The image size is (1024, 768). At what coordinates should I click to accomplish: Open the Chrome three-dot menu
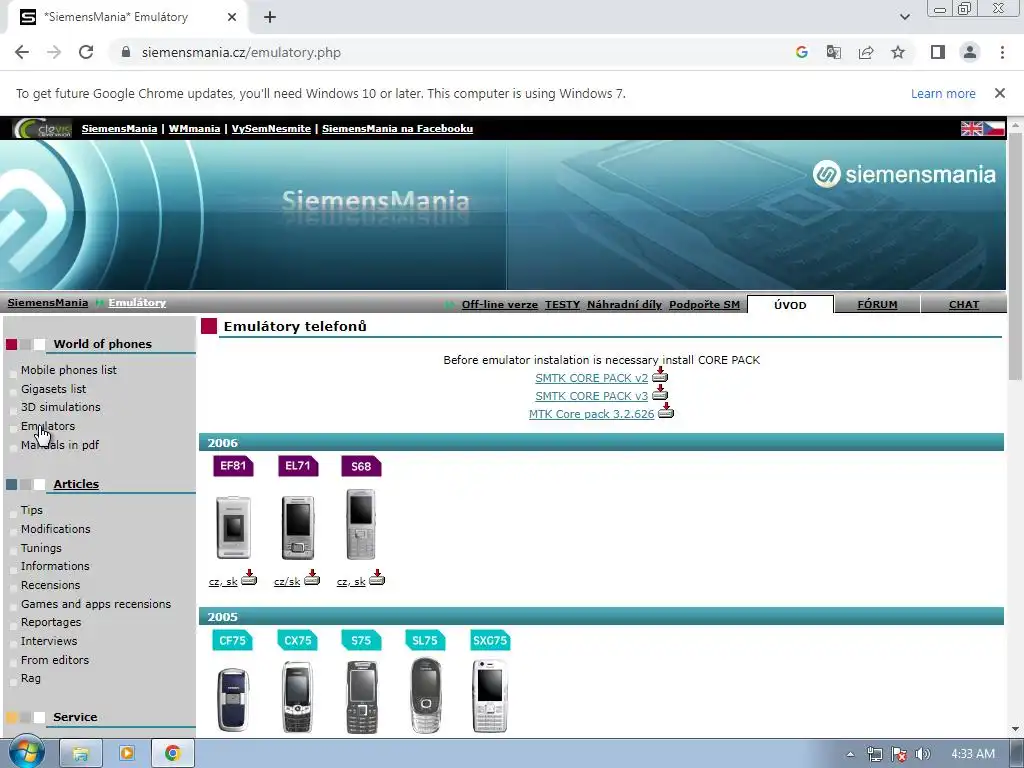[1002, 52]
